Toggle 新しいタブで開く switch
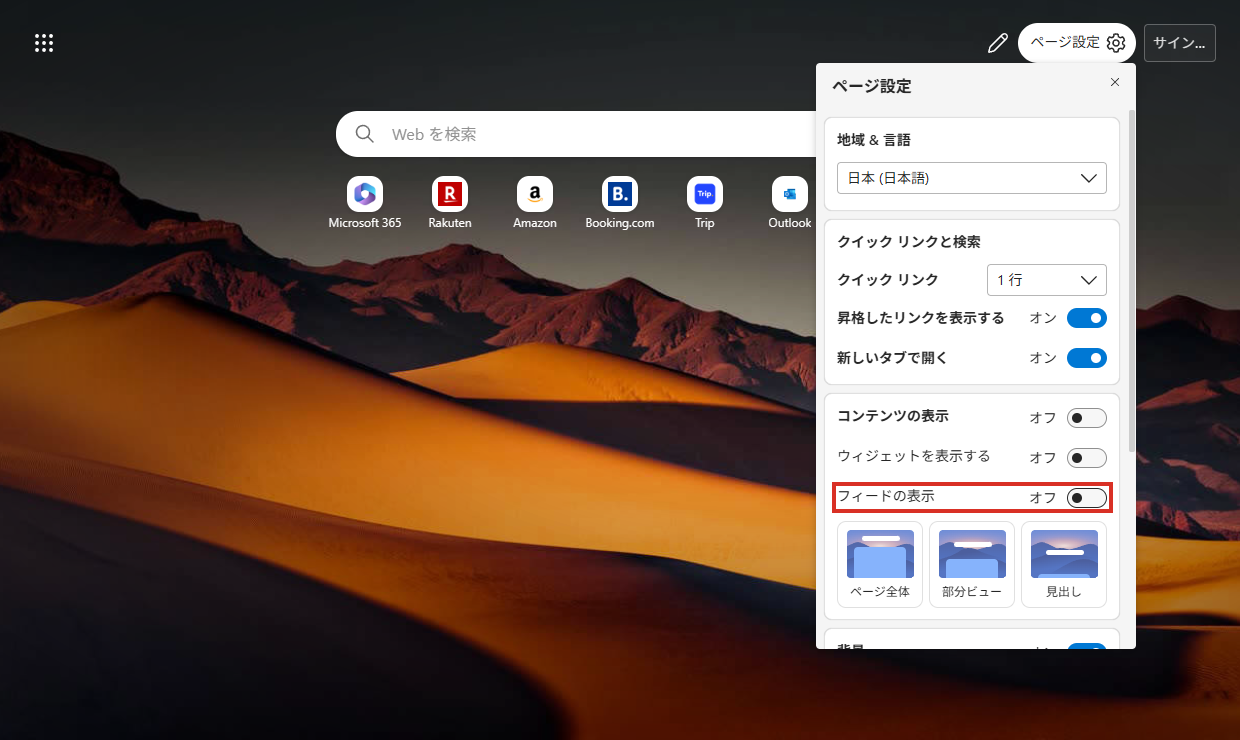This screenshot has width=1240, height=740. [1087, 358]
